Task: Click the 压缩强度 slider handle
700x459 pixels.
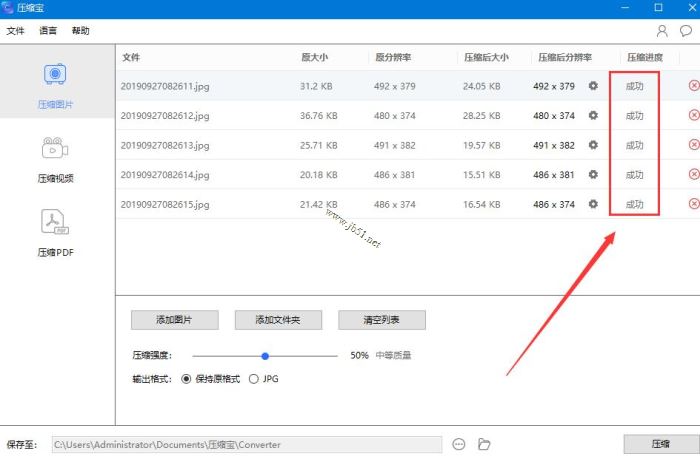Action: (265, 356)
